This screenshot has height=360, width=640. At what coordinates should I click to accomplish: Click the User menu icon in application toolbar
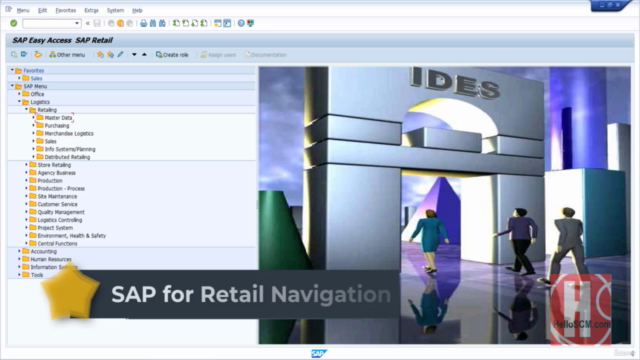click(14, 54)
